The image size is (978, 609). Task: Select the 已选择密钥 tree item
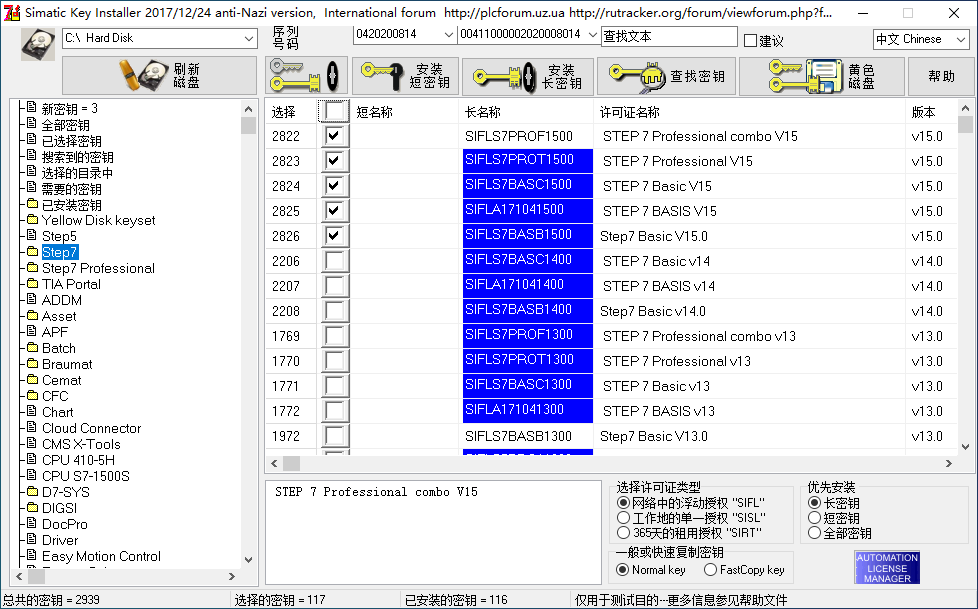[71, 141]
